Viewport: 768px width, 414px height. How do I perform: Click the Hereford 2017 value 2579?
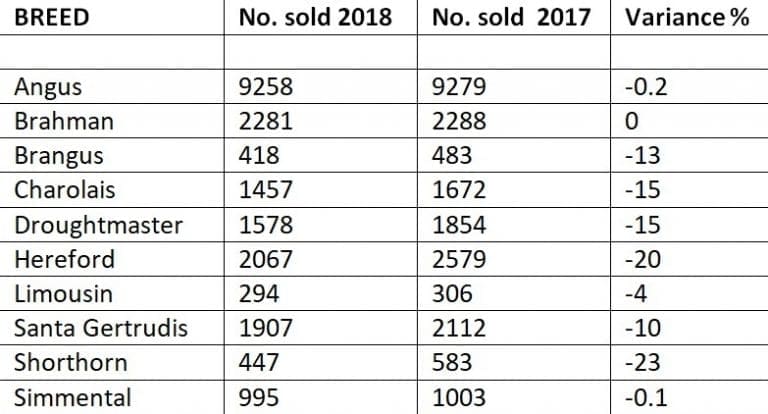459,259
